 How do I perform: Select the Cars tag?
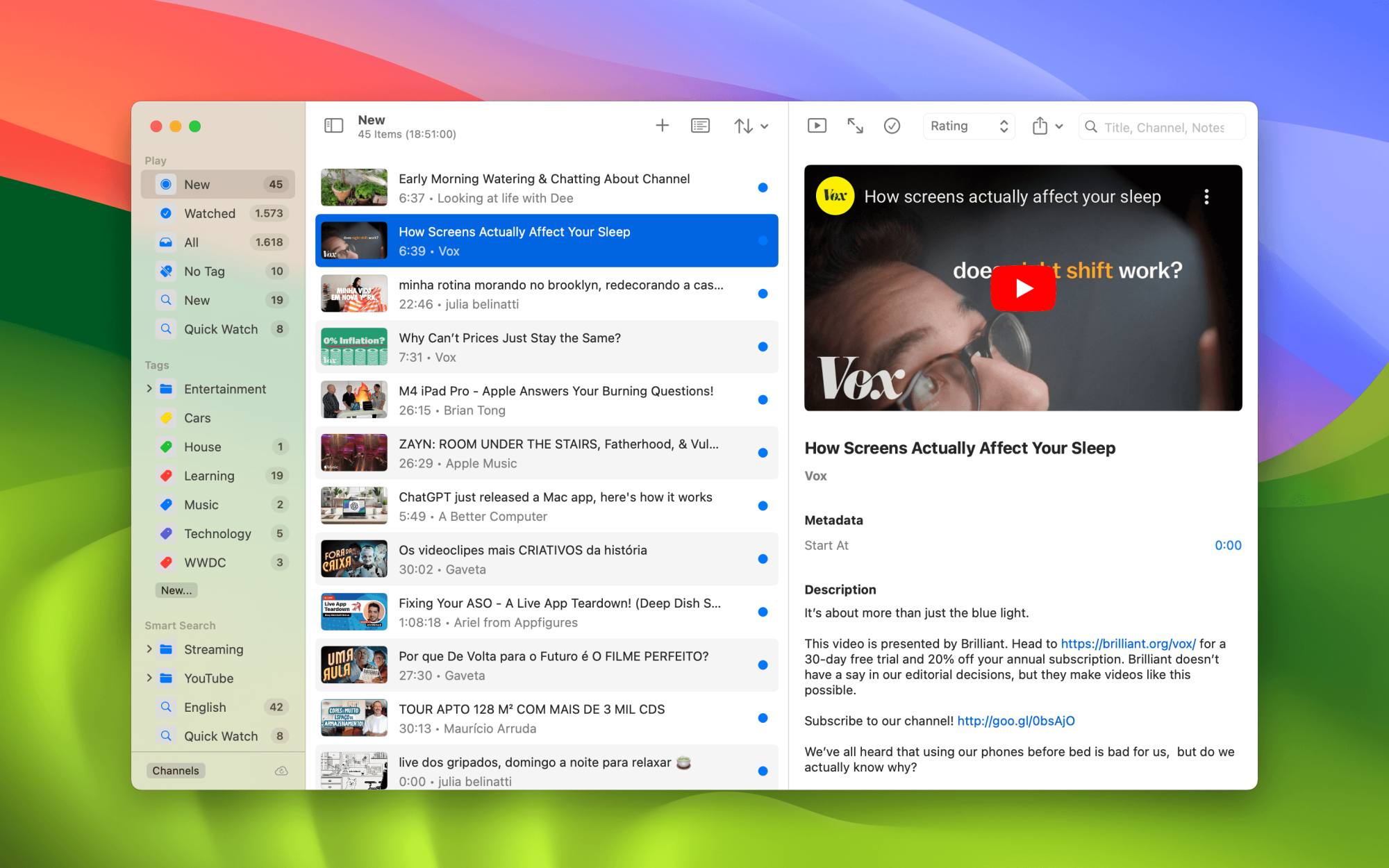[x=218, y=418]
